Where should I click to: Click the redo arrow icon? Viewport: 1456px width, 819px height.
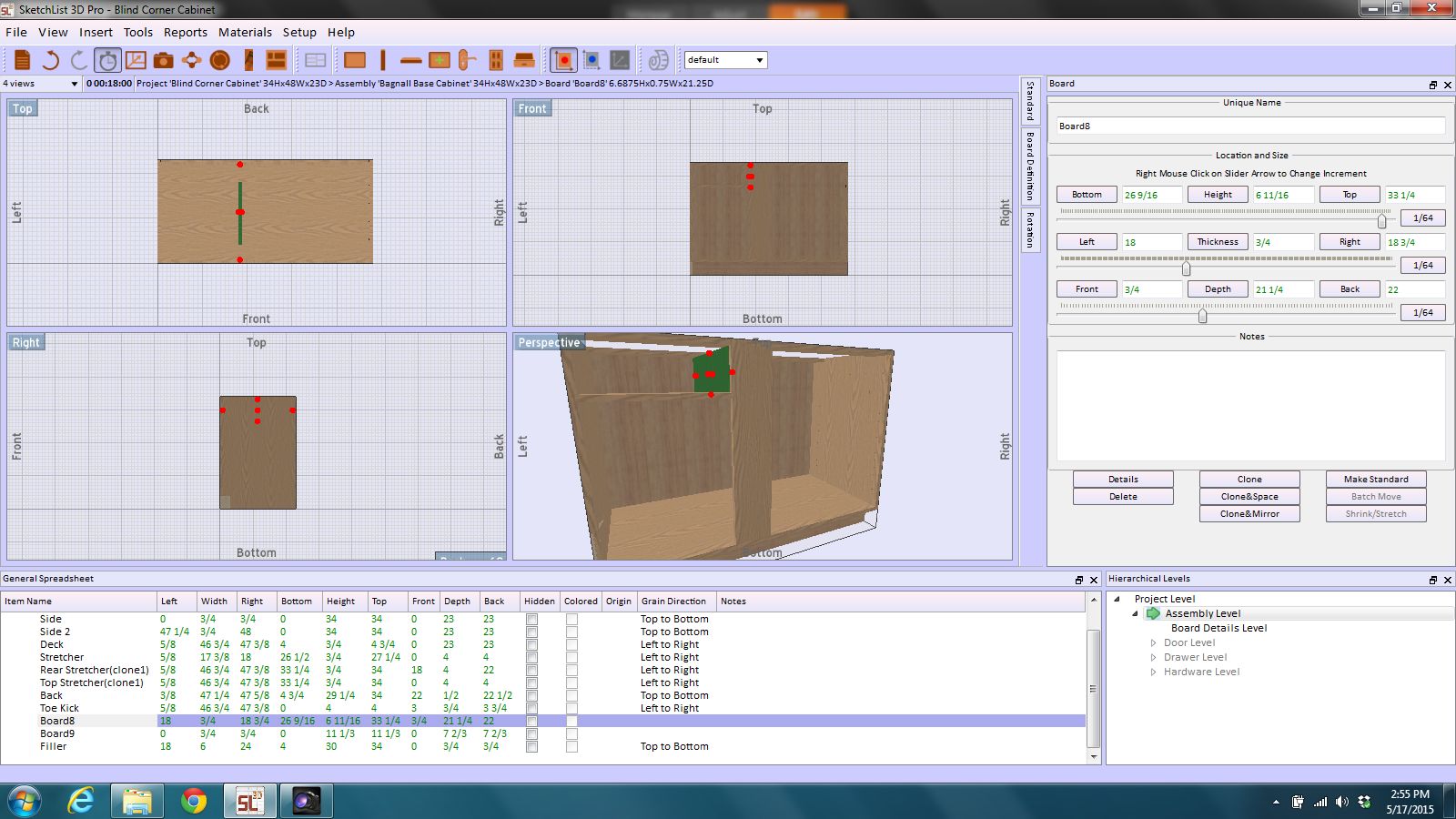click(x=79, y=60)
